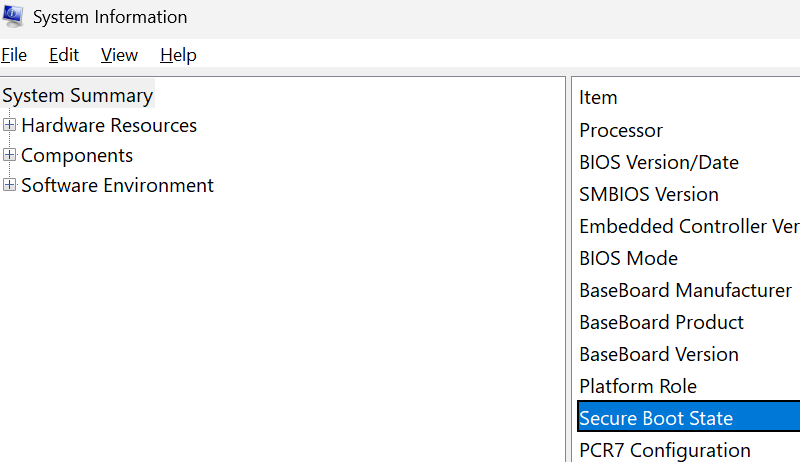
Task: Open the File menu
Action: [14, 55]
